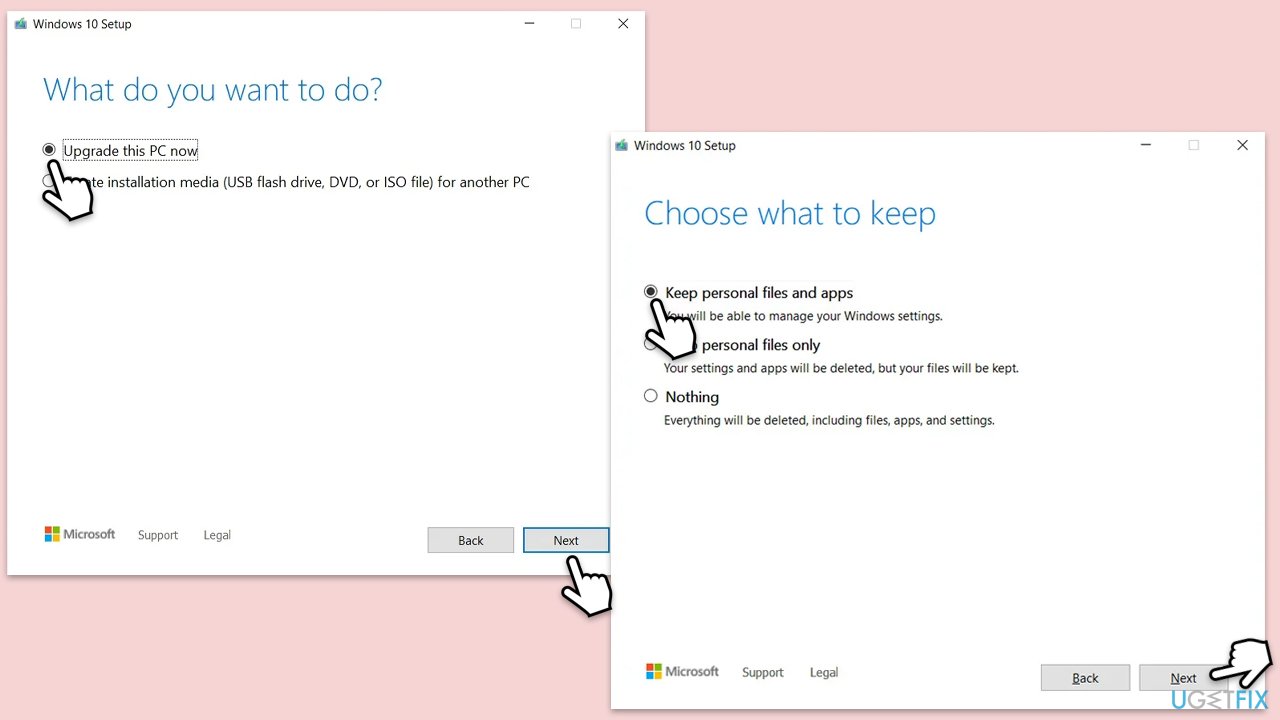Minimize the 'Choose what to keep' window
The height and width of the screenshot is (720, 1280).
click(x=1146, y=145)
